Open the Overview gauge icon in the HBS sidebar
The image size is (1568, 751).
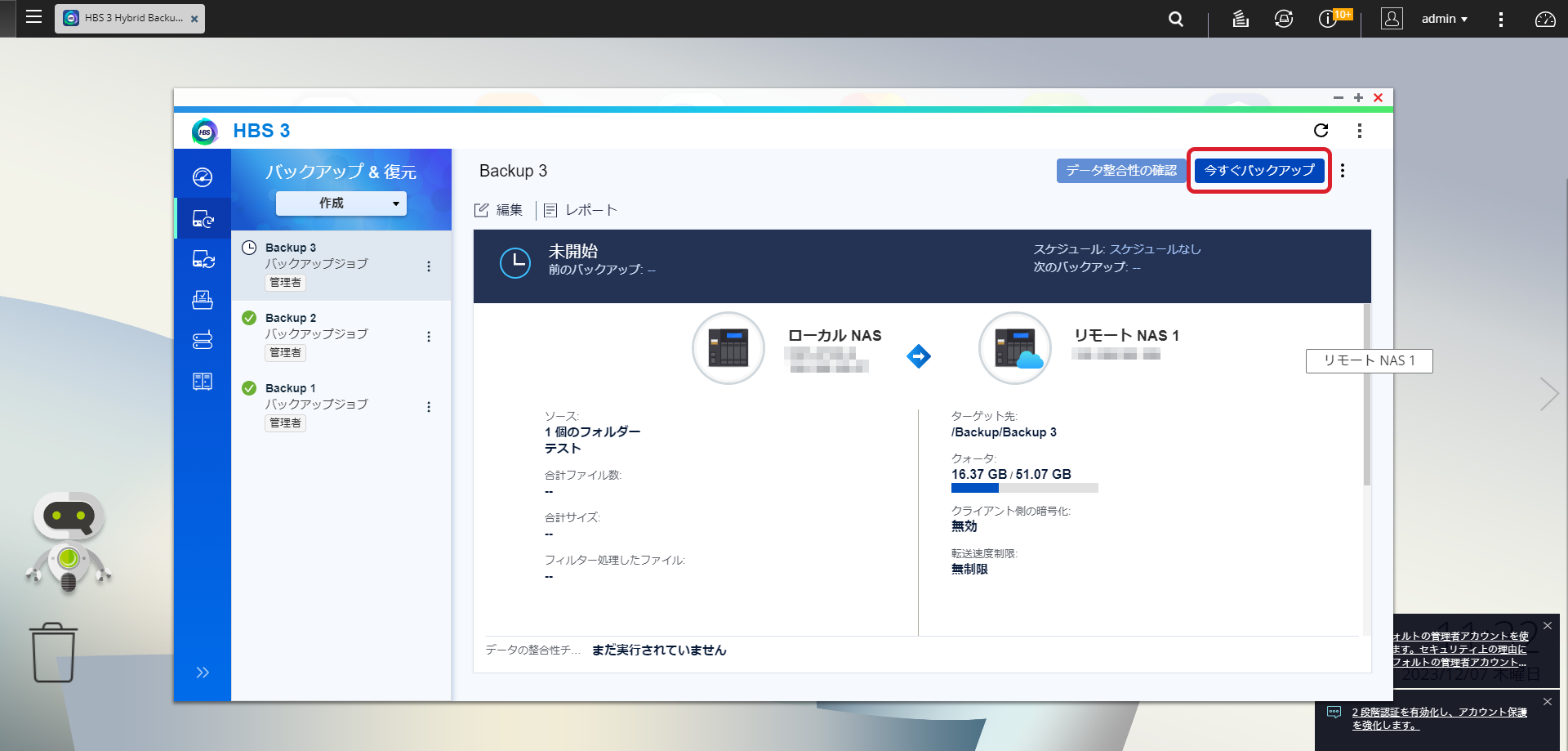[203, 177]
